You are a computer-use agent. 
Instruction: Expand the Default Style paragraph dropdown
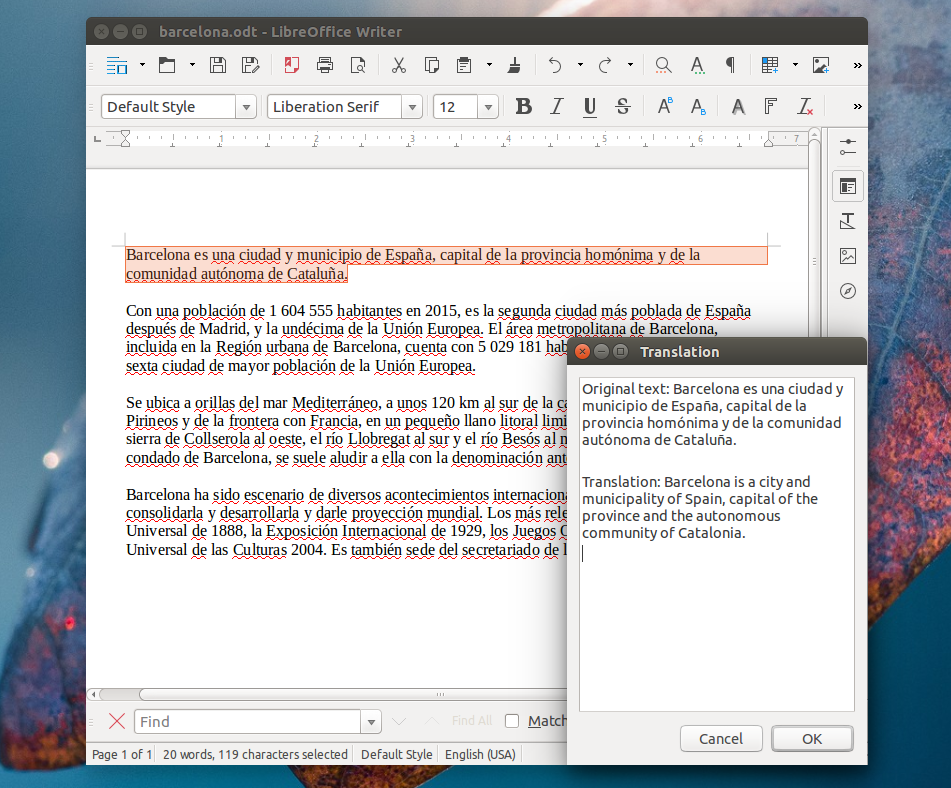[x=246, y=107]
